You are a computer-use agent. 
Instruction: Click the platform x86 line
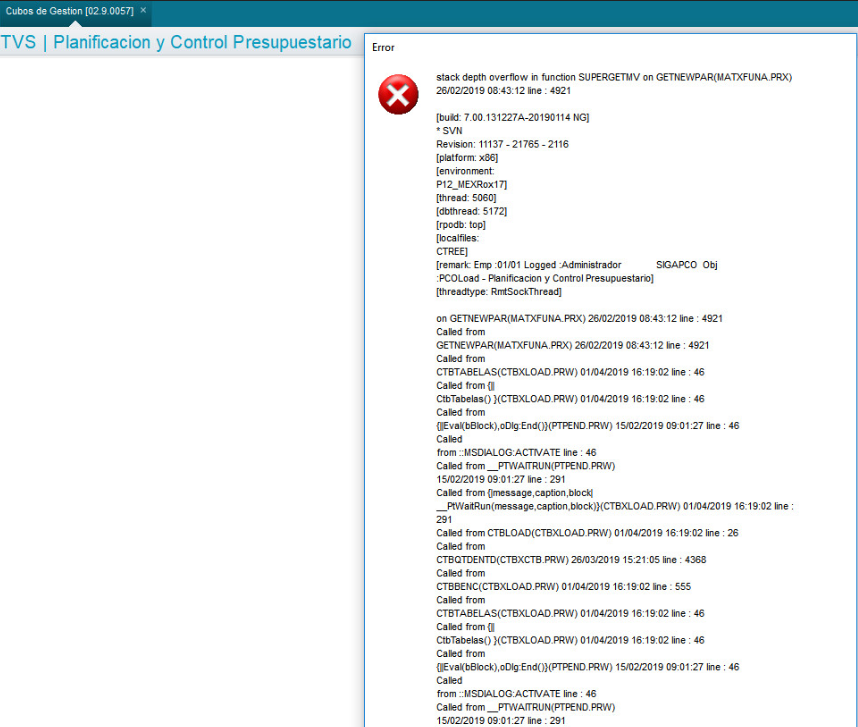[467, 158]
